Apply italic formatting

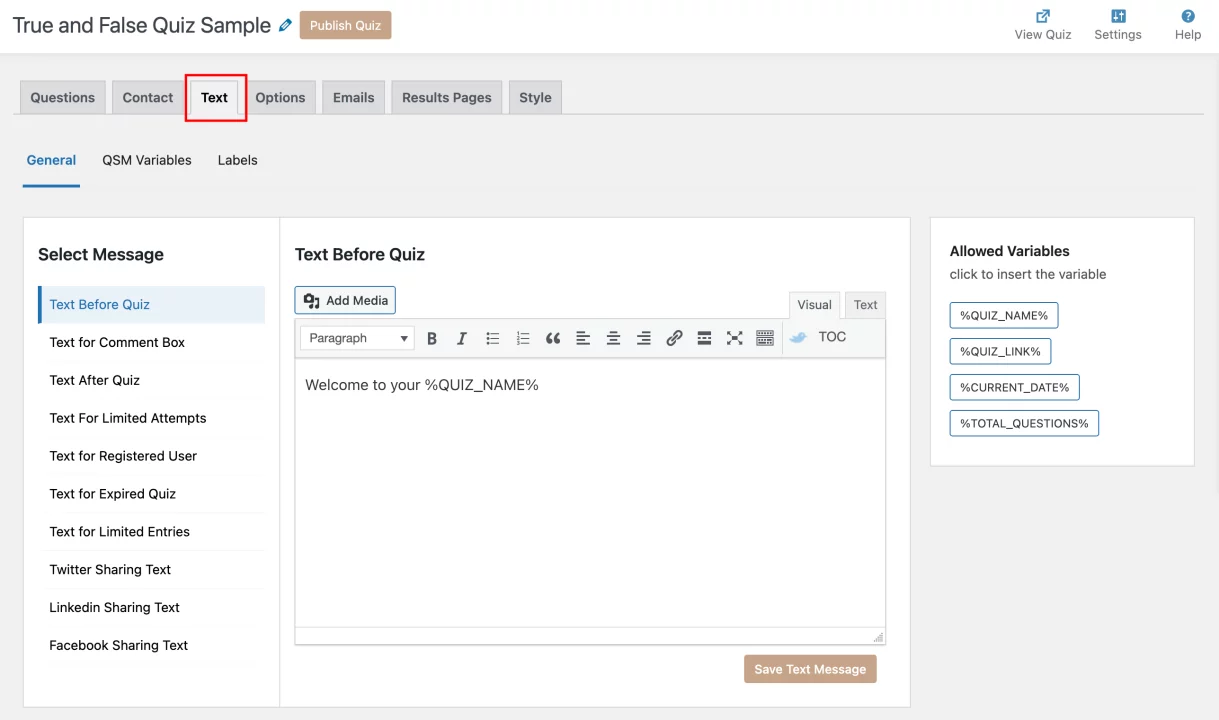coord(461,338)
